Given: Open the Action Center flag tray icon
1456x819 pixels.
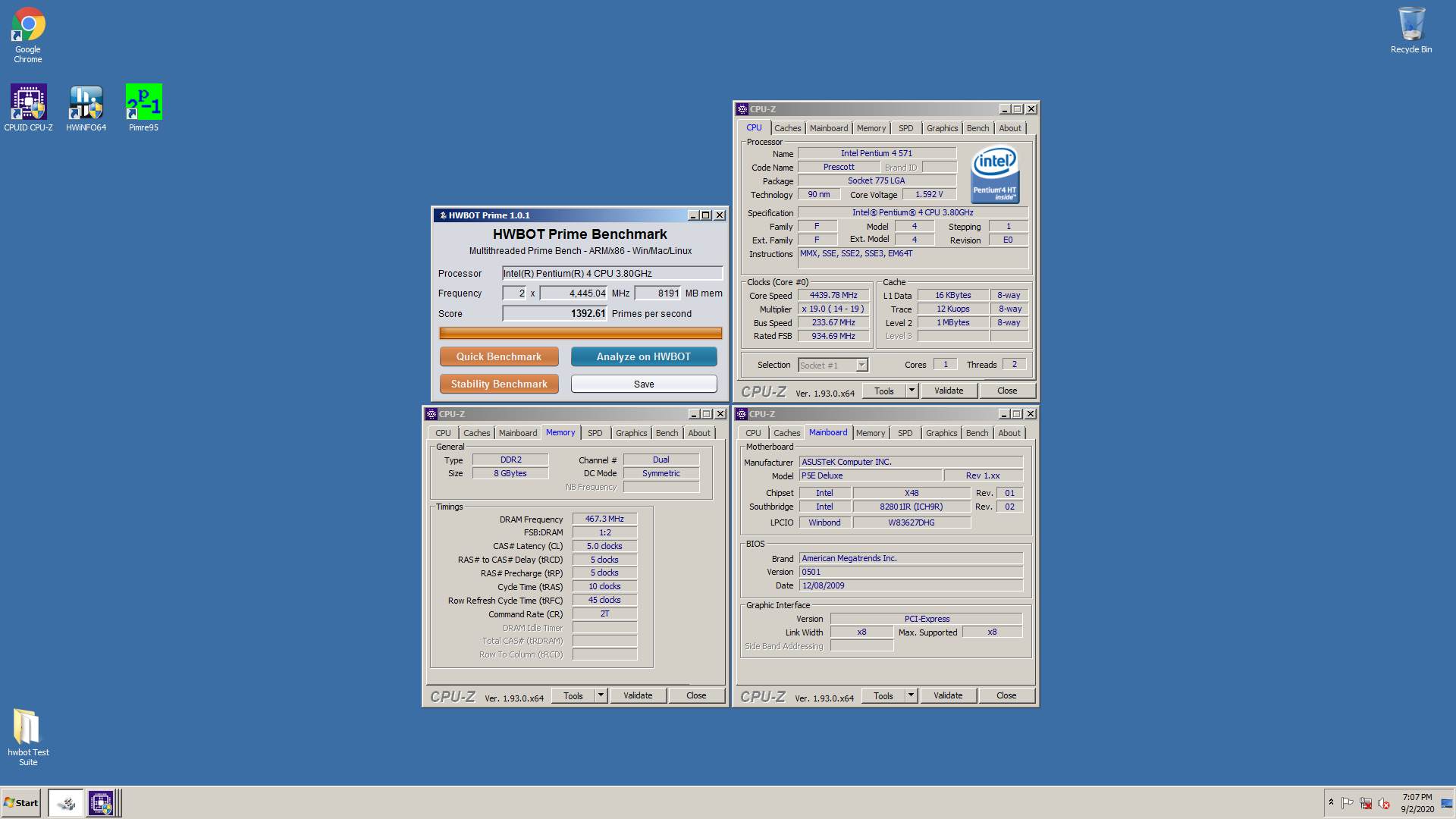Looking at the screenshot, I should click(1348, 803).
